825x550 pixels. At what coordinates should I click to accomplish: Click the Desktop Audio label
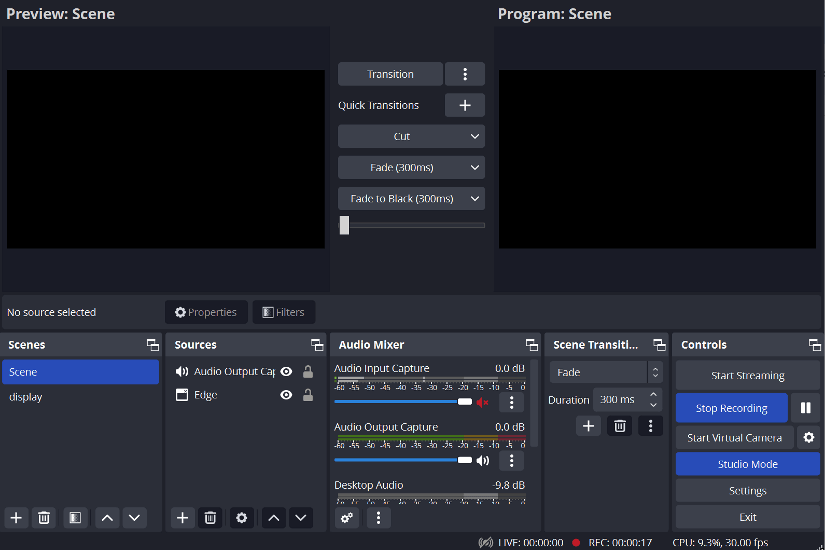tap(368, 485)
